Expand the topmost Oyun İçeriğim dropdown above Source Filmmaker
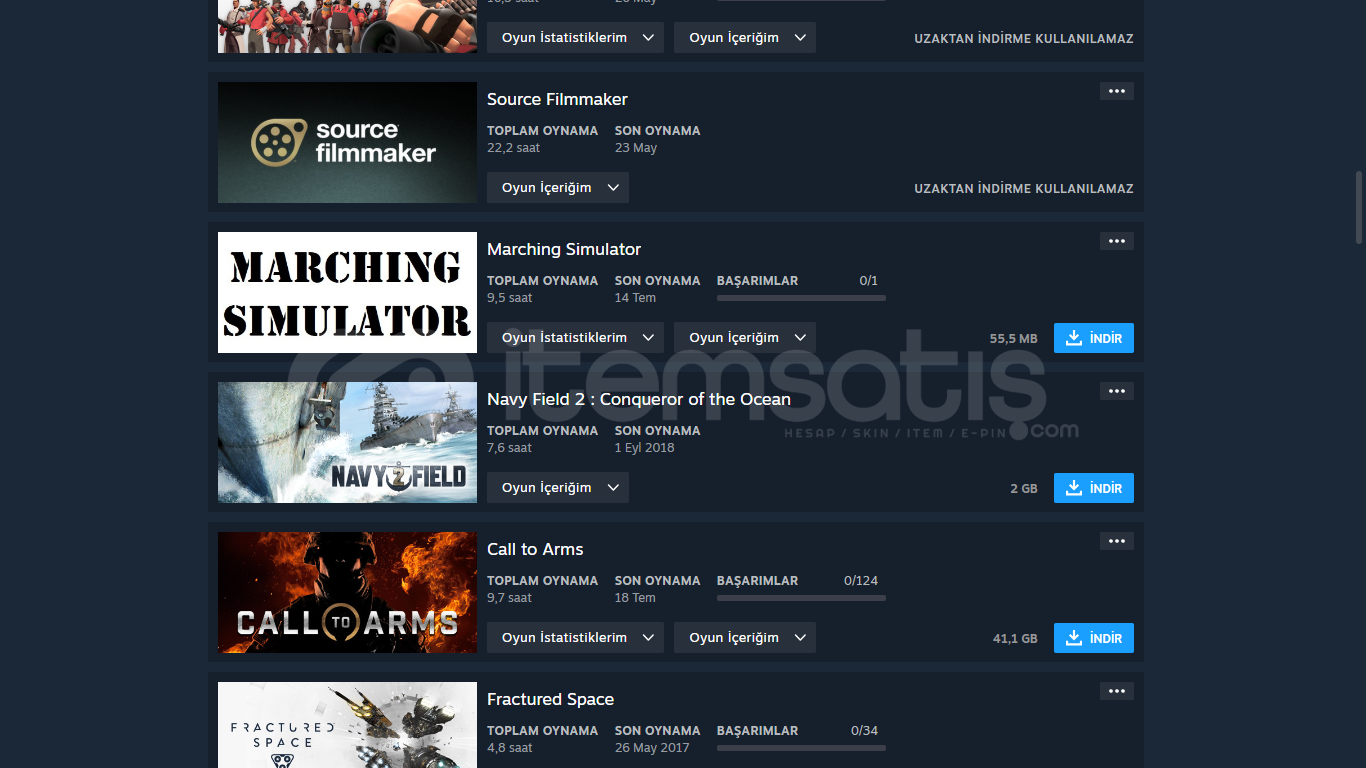Screen dimensions: 1366x768 745,38
